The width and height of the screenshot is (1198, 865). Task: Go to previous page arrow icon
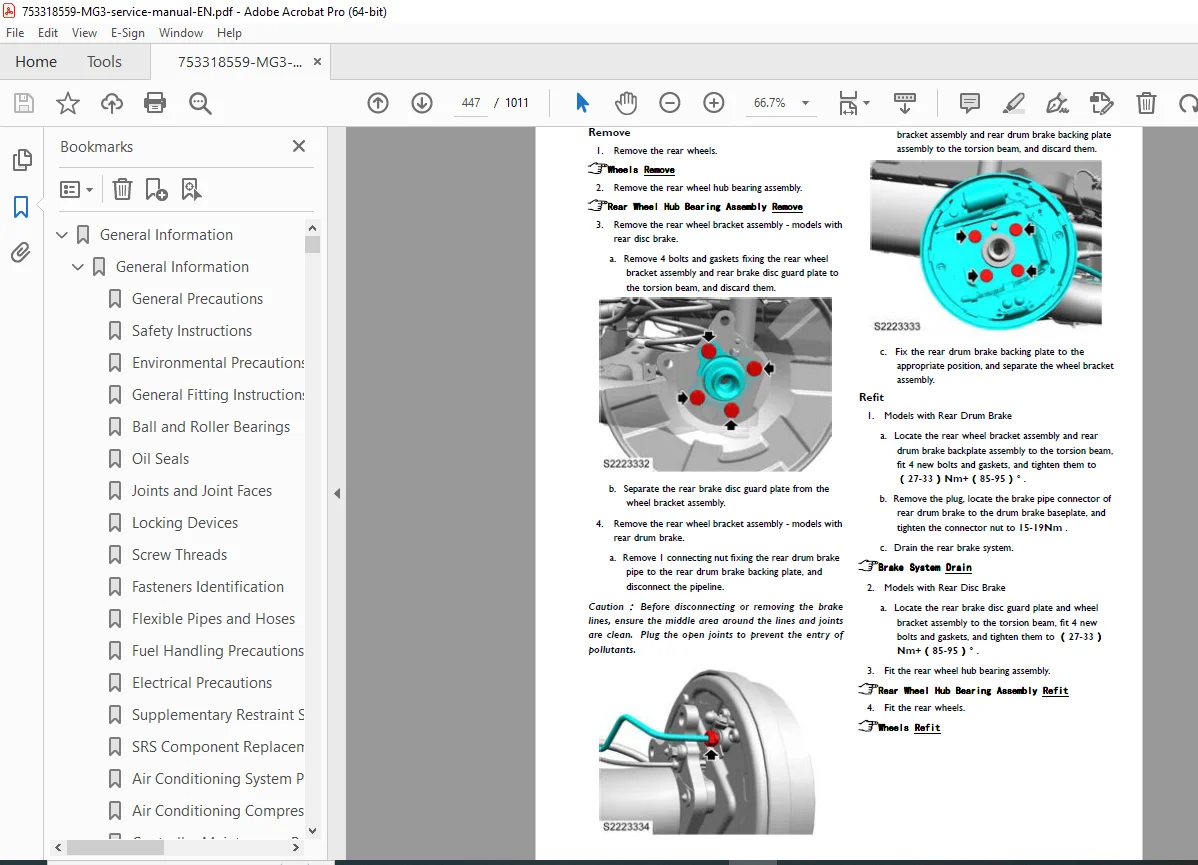[377, 103]
